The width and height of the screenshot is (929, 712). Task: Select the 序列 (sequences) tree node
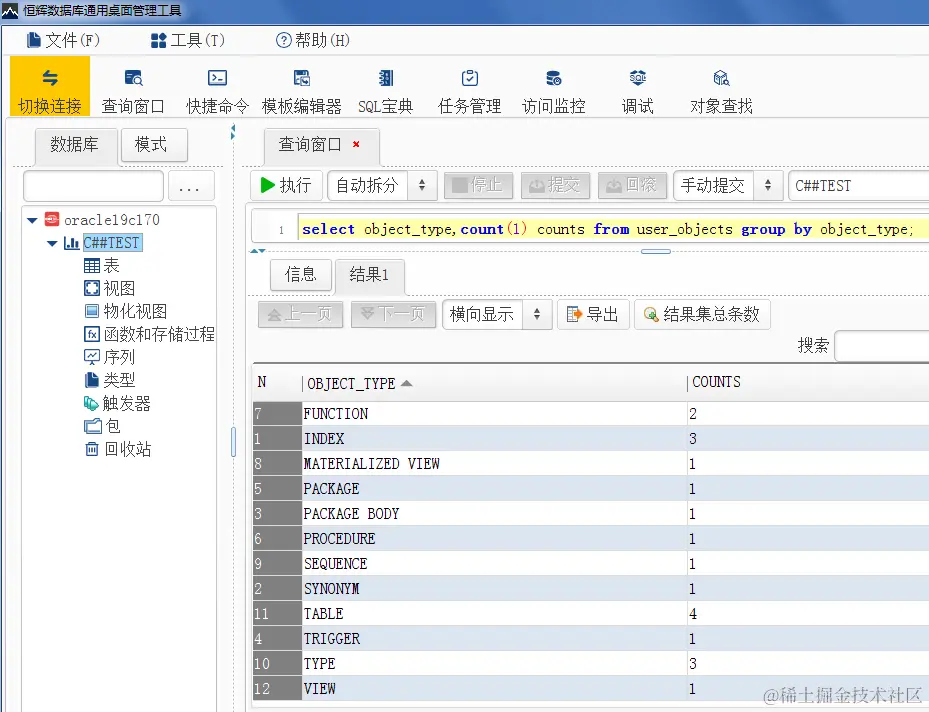tap(110, 357)
